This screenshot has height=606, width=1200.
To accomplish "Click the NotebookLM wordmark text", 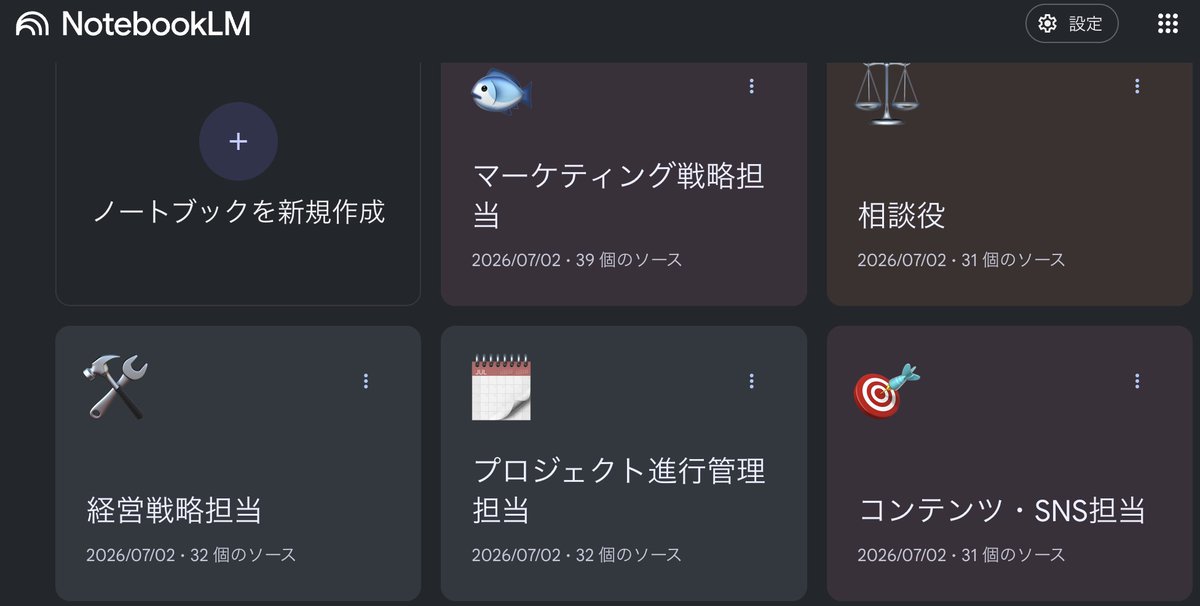I will point(156,24).
